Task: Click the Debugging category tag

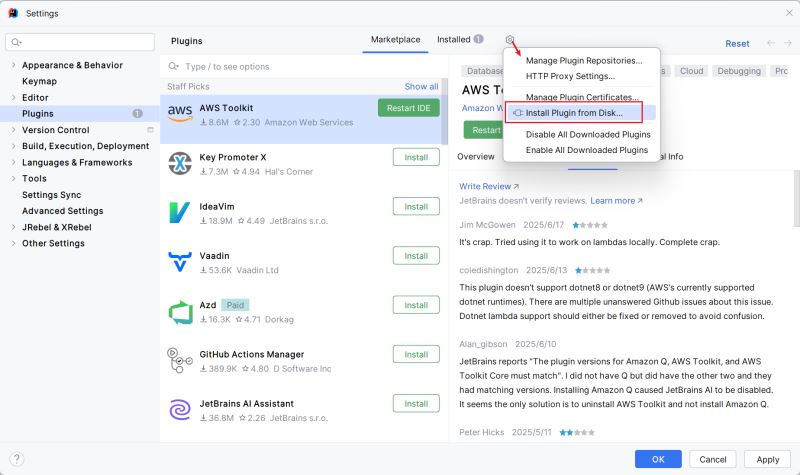Action: [739, 71]
